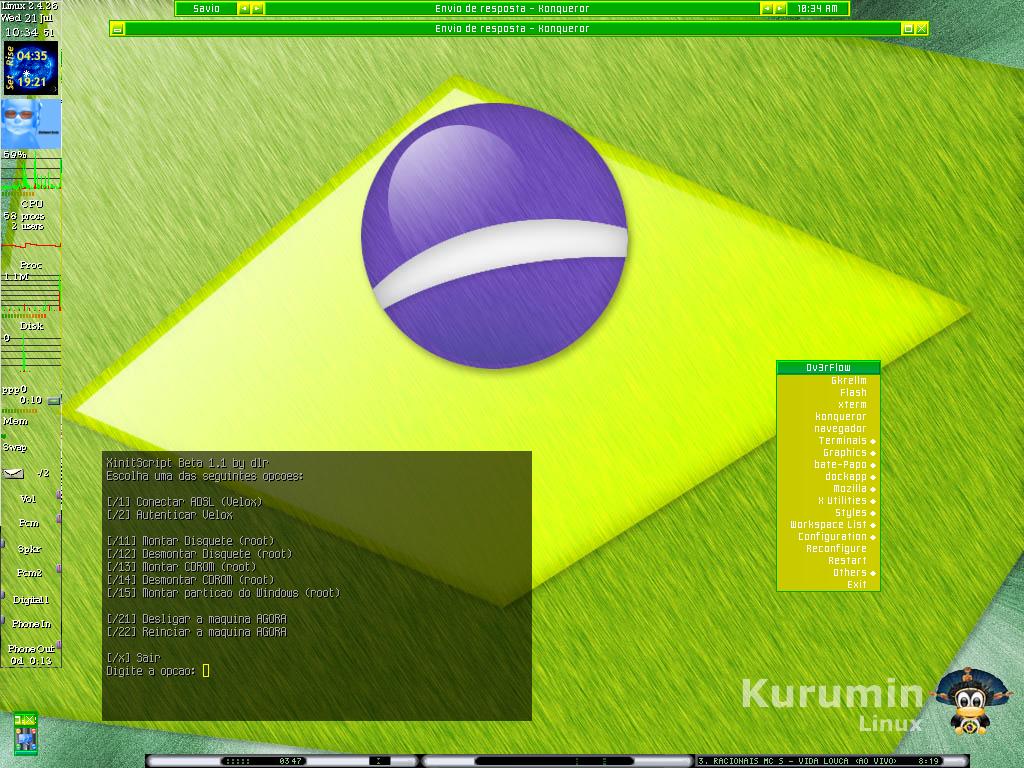This screenshot has height=768, width=1024.
Task: Click the Pcm2 mixer slider knob
Action: pyautogui.click(x=59, y=569)
